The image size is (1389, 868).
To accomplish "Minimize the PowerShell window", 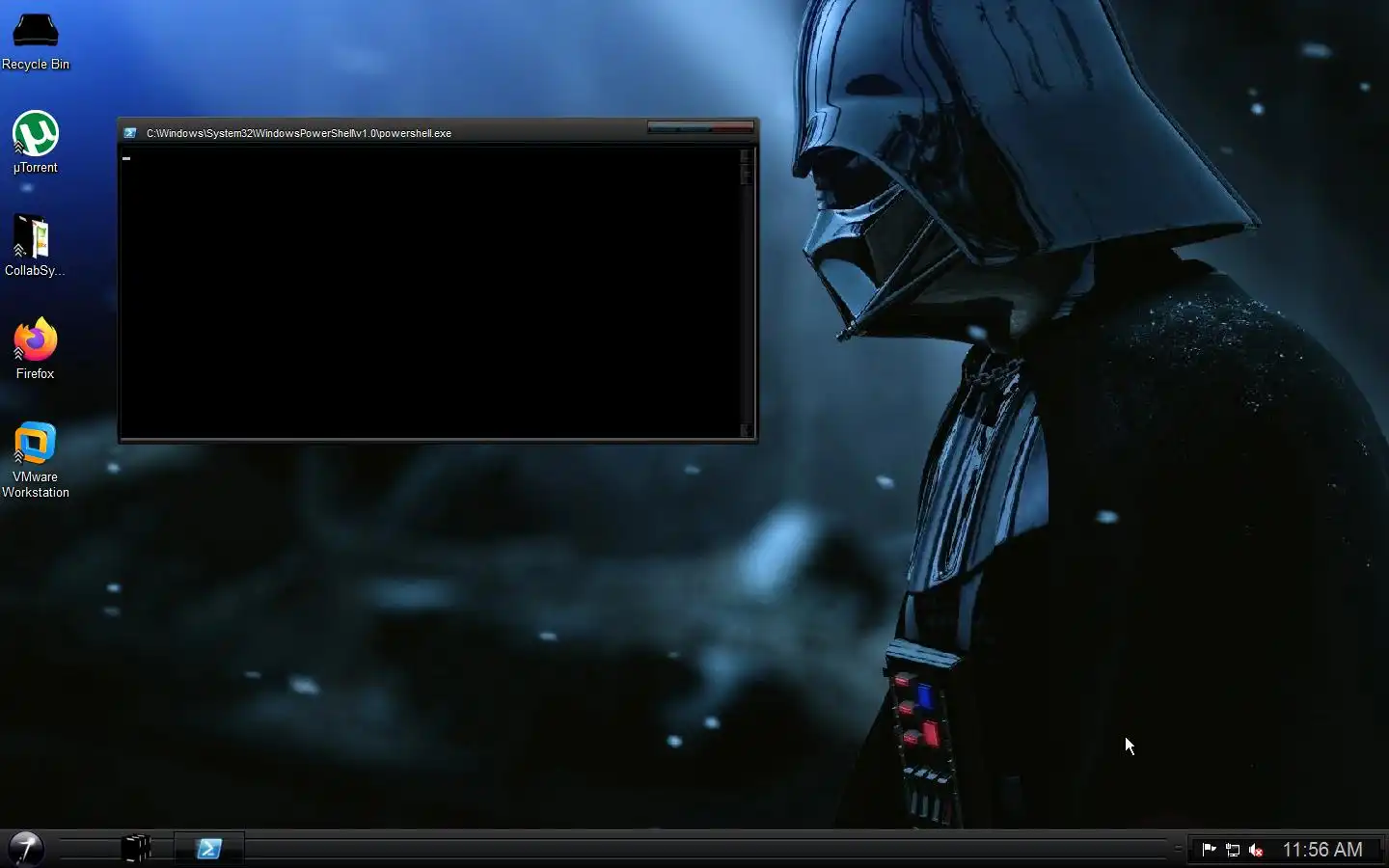I will [x=663, y=127].
